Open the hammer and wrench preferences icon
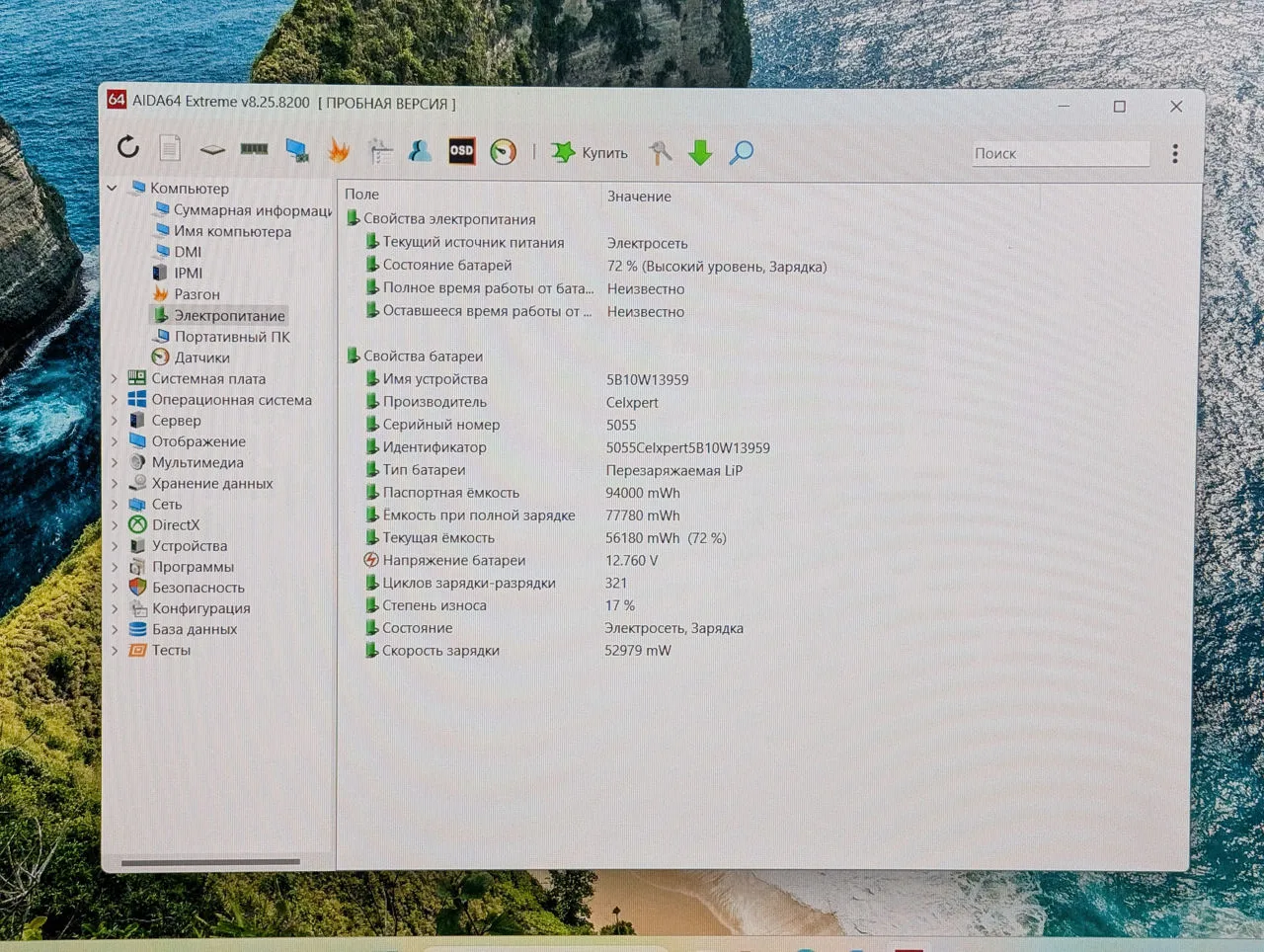1264x952 pixels. click(660, 153)
